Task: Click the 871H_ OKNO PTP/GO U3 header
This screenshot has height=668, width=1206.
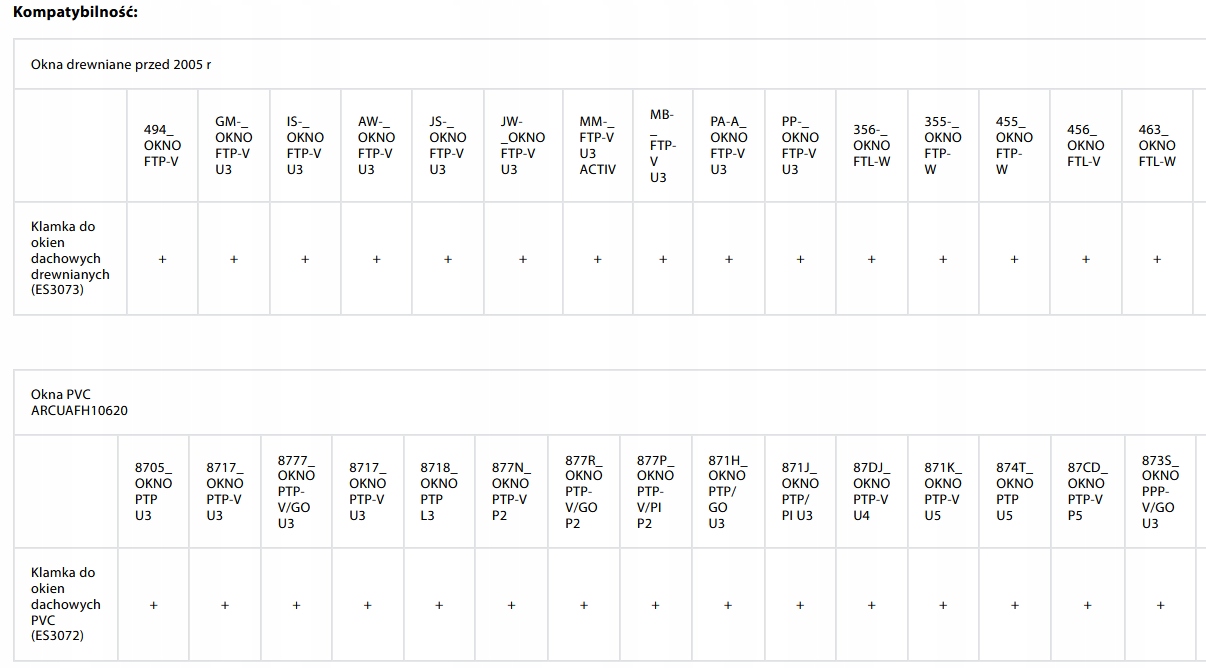Action: 728,491
